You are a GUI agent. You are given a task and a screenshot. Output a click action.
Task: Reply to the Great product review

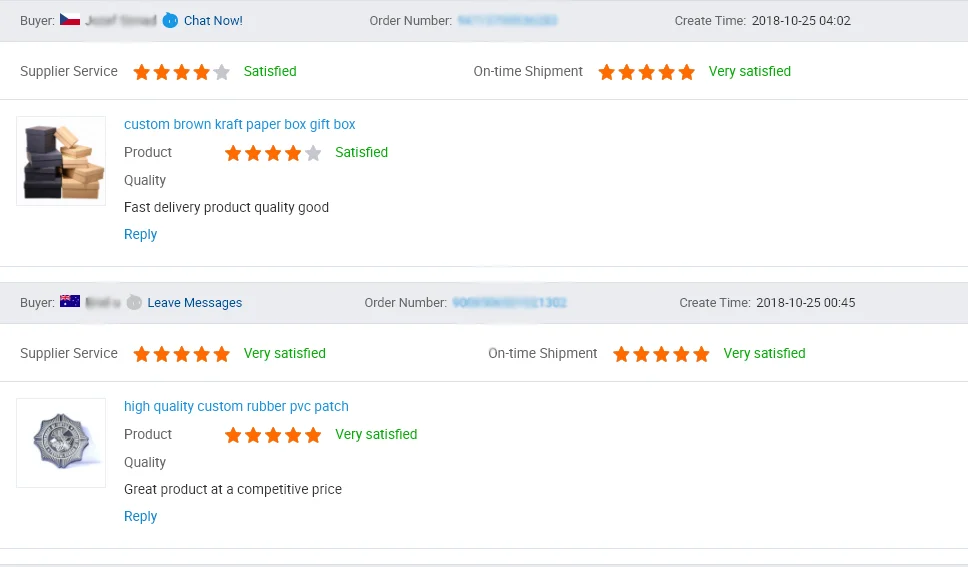pos(140,517)
